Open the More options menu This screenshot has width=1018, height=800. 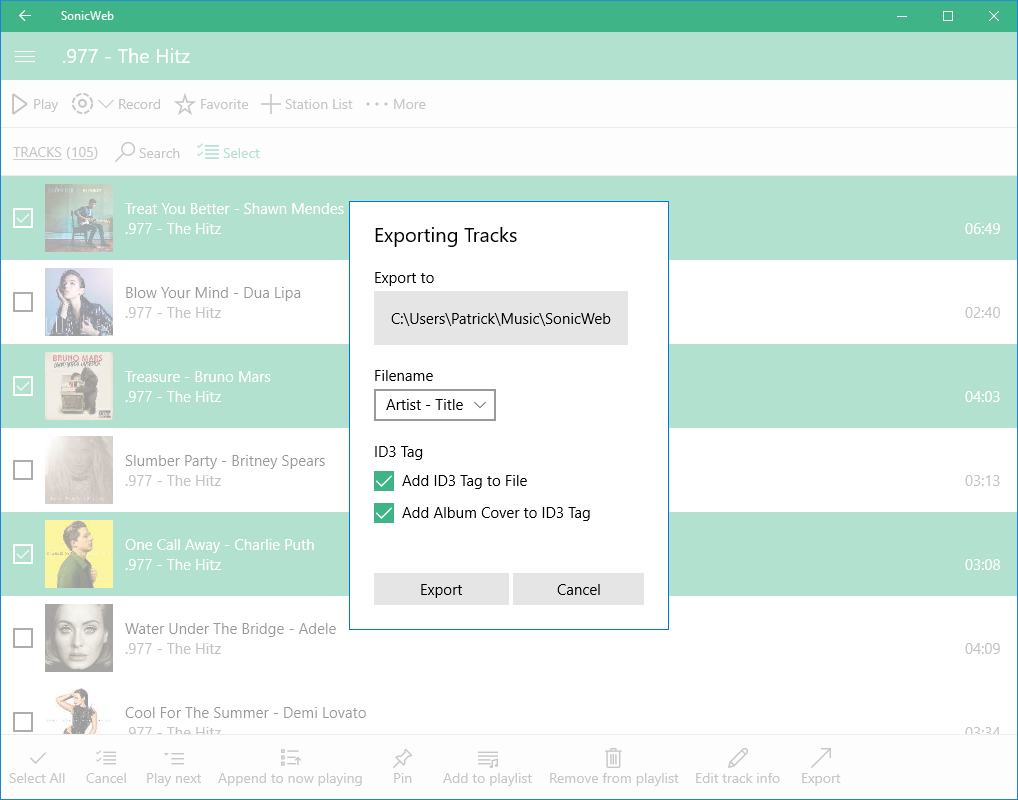(396, 104)
